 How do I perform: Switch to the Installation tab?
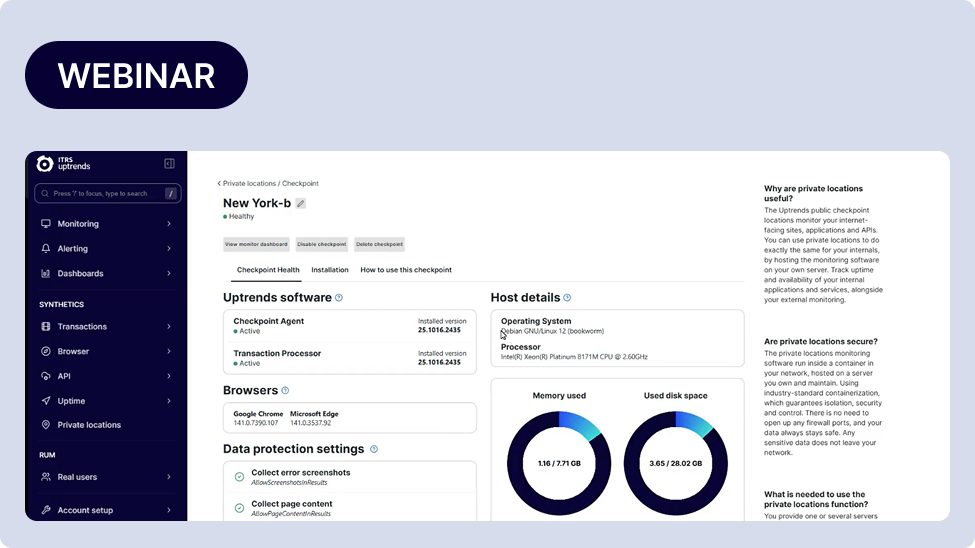330,270
